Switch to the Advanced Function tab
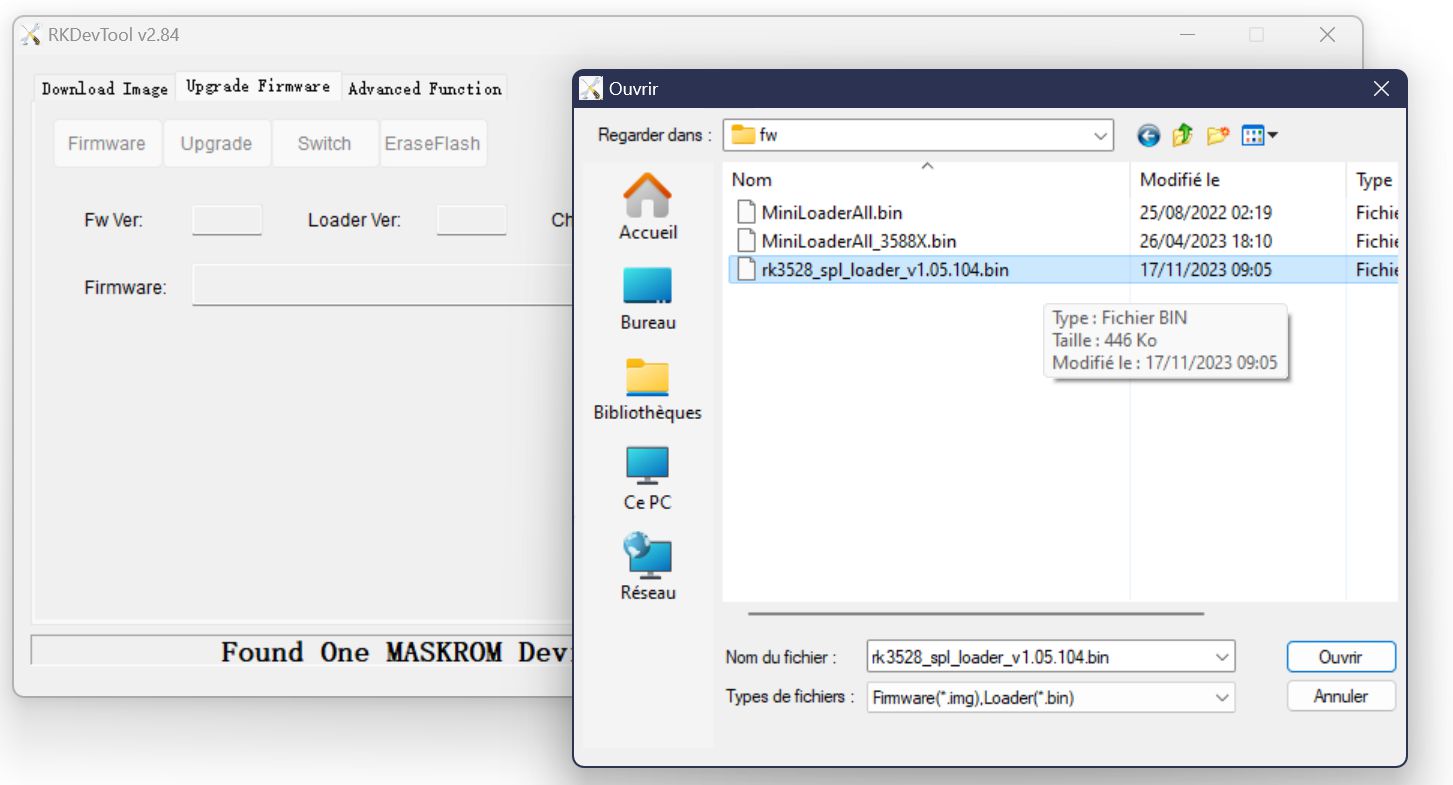1453x785 pixels. point(425,88)
